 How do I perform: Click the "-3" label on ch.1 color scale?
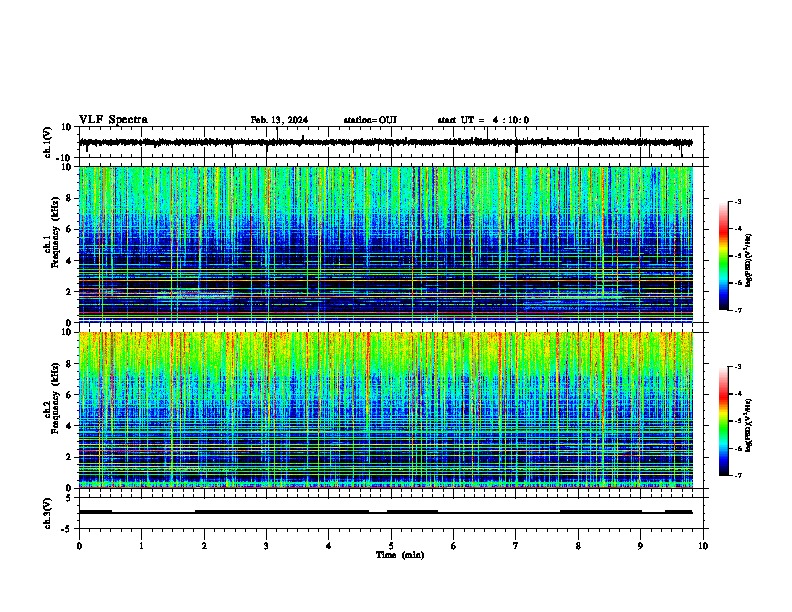[738, 201]
